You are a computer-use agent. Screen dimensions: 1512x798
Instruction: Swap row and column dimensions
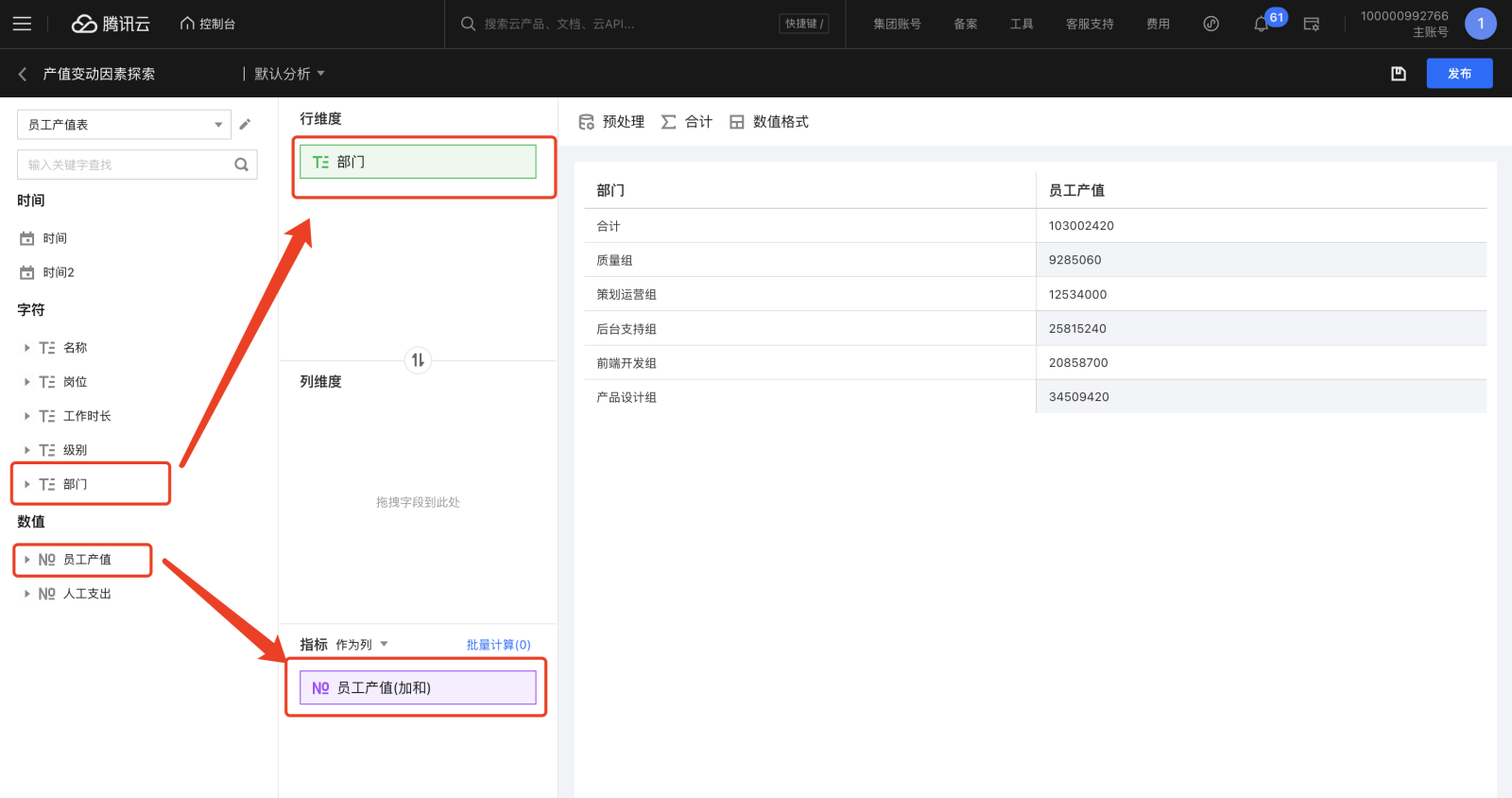(418, 360)
